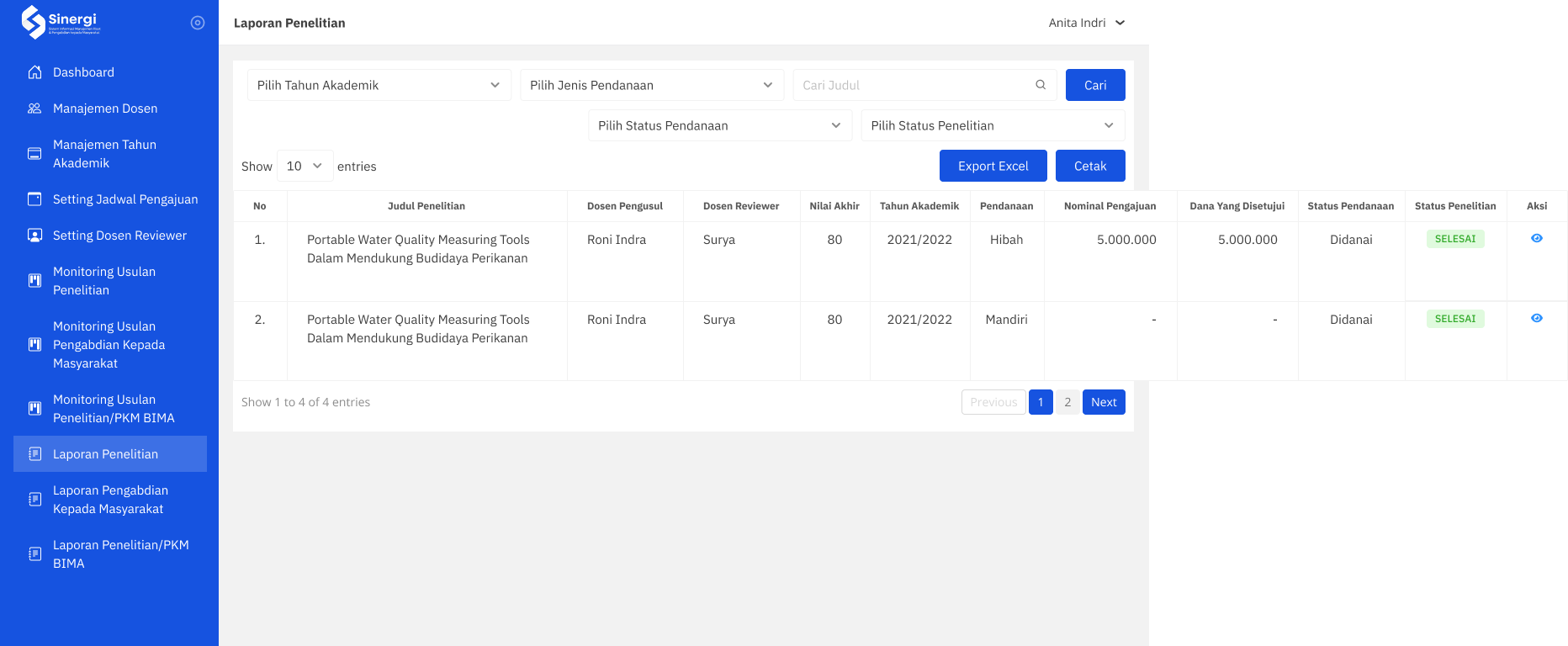Go to Dashboard in the sidebar
The width and height of the screenshot is (1568, 646).
tap(110, 72)
